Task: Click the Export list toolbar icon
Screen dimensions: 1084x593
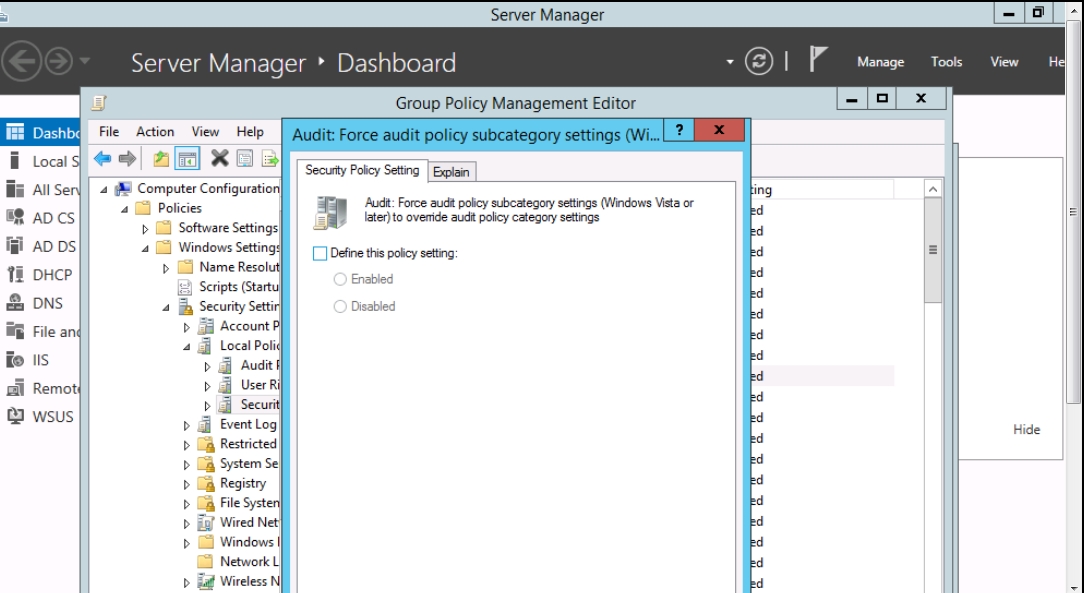Action: pos(270,159)
